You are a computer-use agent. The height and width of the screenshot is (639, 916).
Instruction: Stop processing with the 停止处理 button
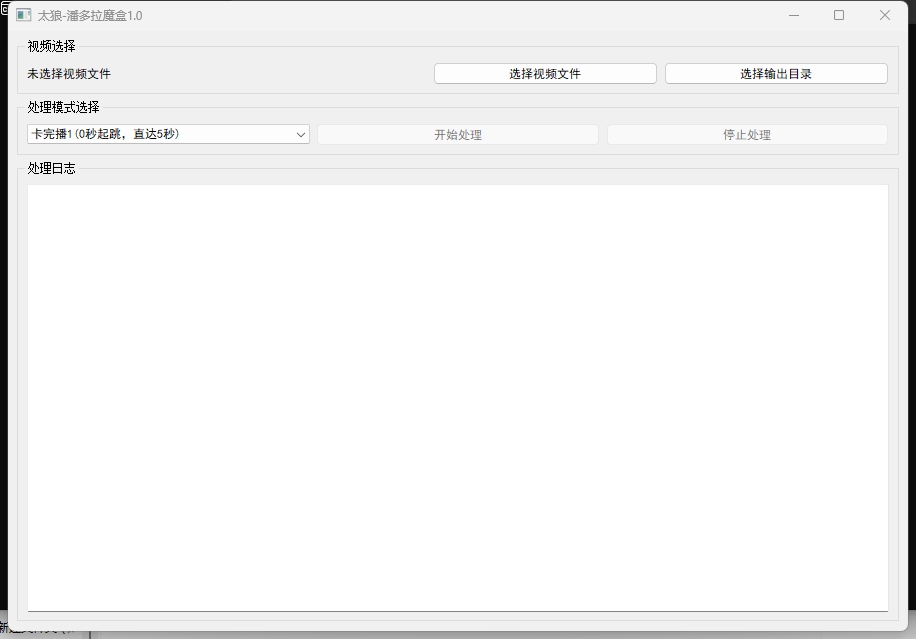747,135
